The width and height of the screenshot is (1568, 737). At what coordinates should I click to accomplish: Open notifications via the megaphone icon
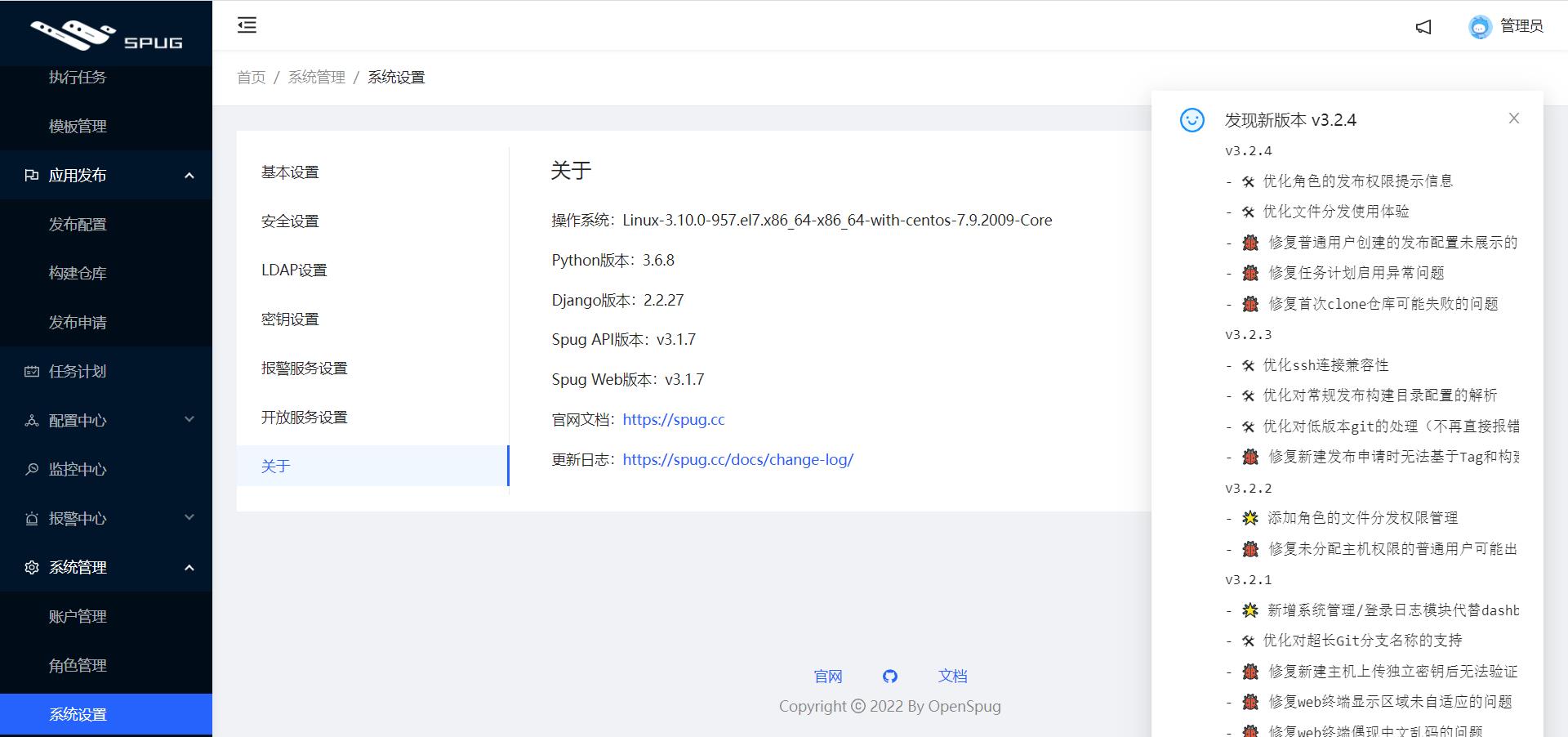[1423, 27]
